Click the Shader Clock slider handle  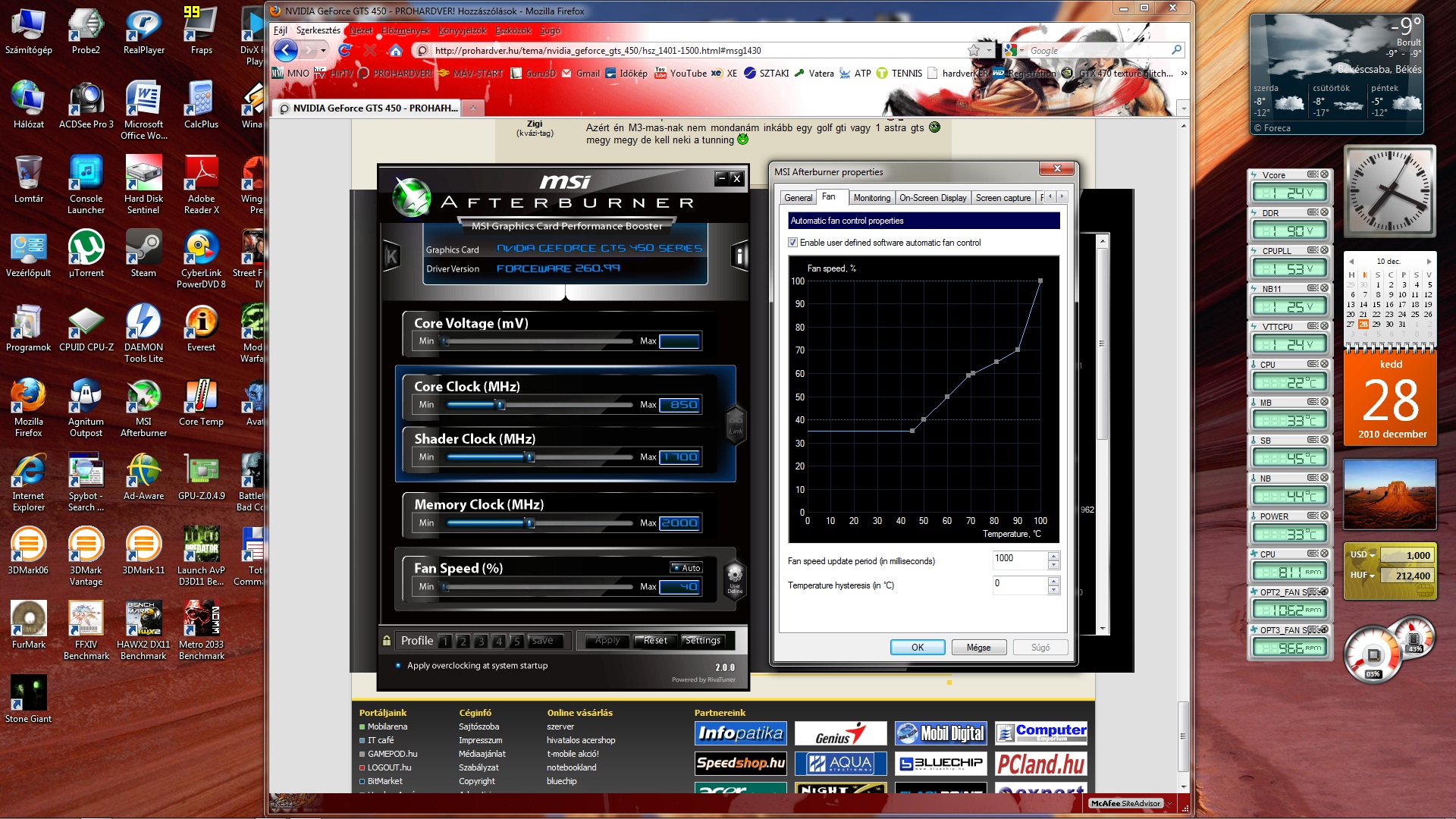(530, 457)
